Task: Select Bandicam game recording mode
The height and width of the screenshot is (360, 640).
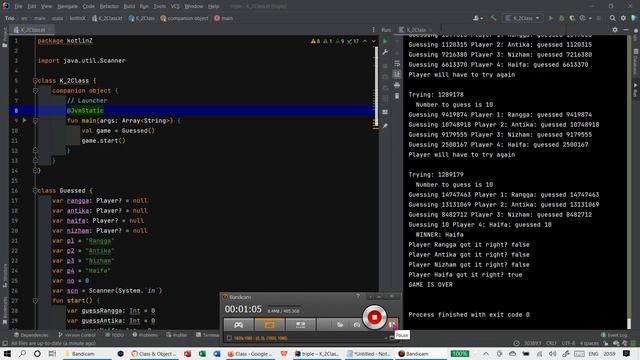Action: (x=238, y=324)
